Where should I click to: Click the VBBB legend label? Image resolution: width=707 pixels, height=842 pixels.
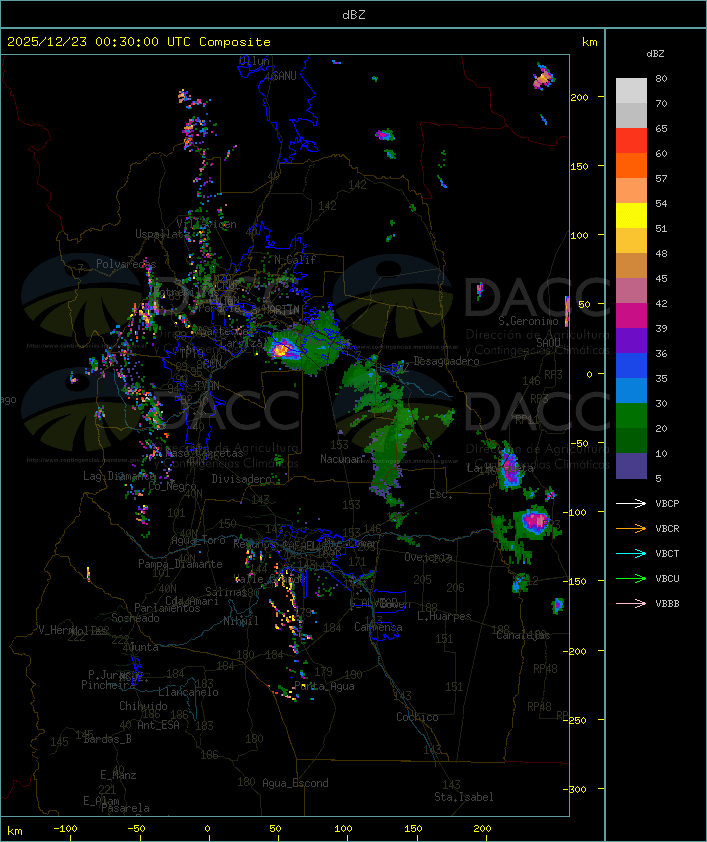(667, 604)
